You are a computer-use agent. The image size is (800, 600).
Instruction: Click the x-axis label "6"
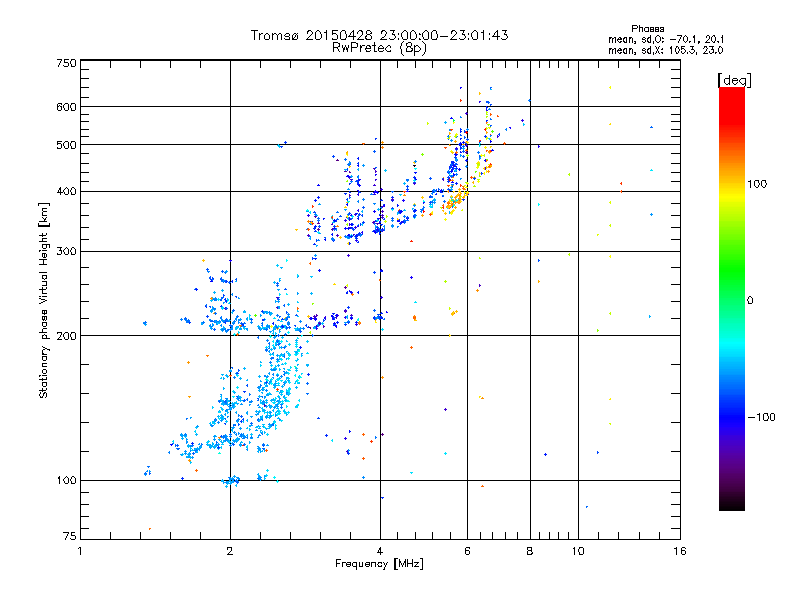[x=467, y=551]
